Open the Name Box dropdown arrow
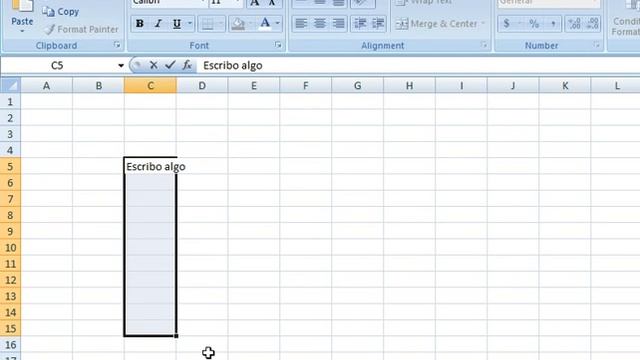The image size is (640, 360). click(x=121, y=65)
